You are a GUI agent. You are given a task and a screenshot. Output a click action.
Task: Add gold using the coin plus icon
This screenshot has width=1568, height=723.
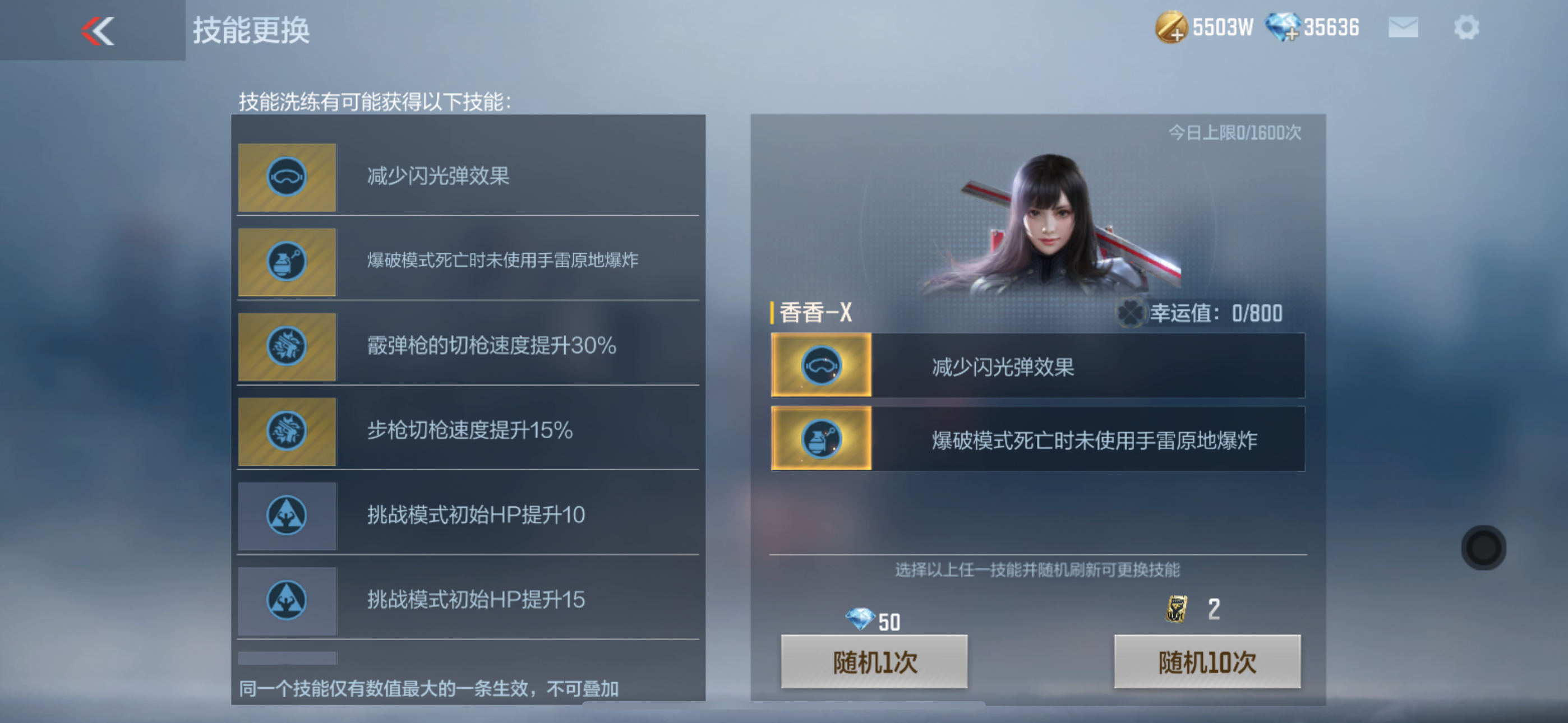pyautogui.click(x=1171, y=27)
